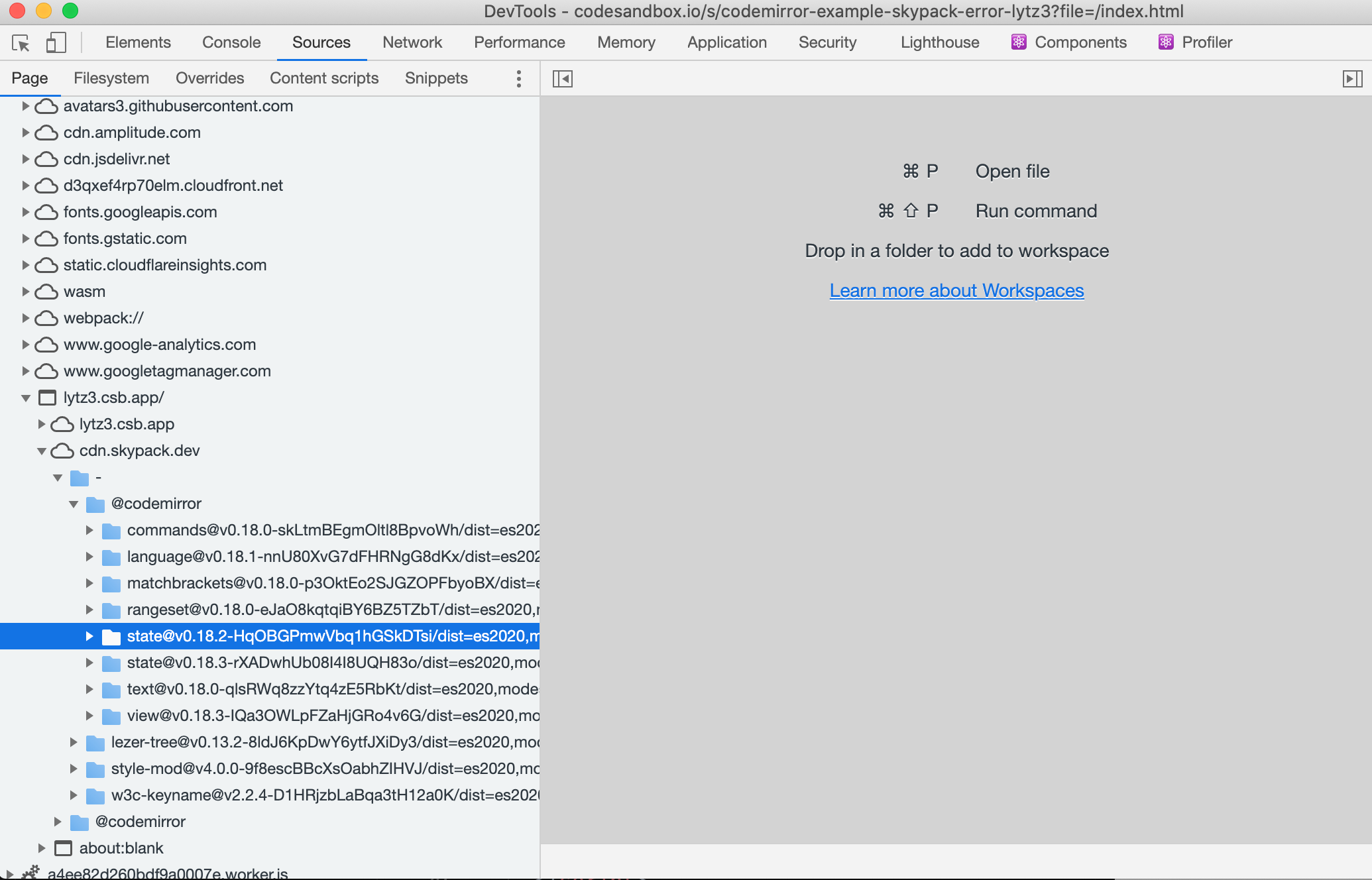The width and height of the screenshot is (1372, 880).
Task: Open the more tabs kebab menu
Action: click(x=519, y=79)
